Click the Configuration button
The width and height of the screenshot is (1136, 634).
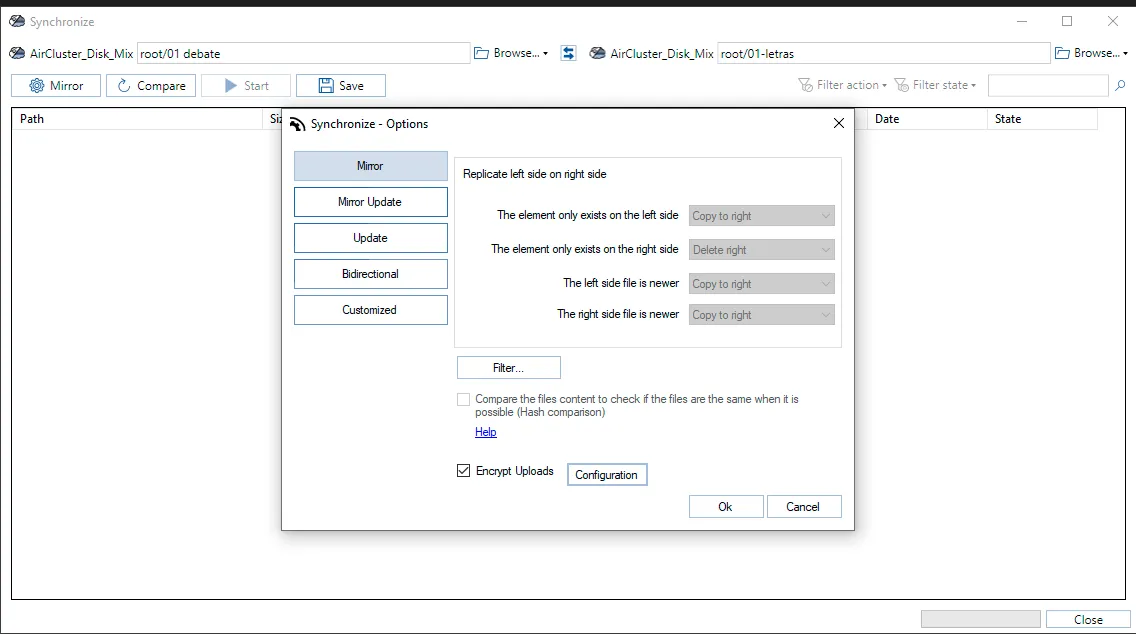[x=607, y=475]
